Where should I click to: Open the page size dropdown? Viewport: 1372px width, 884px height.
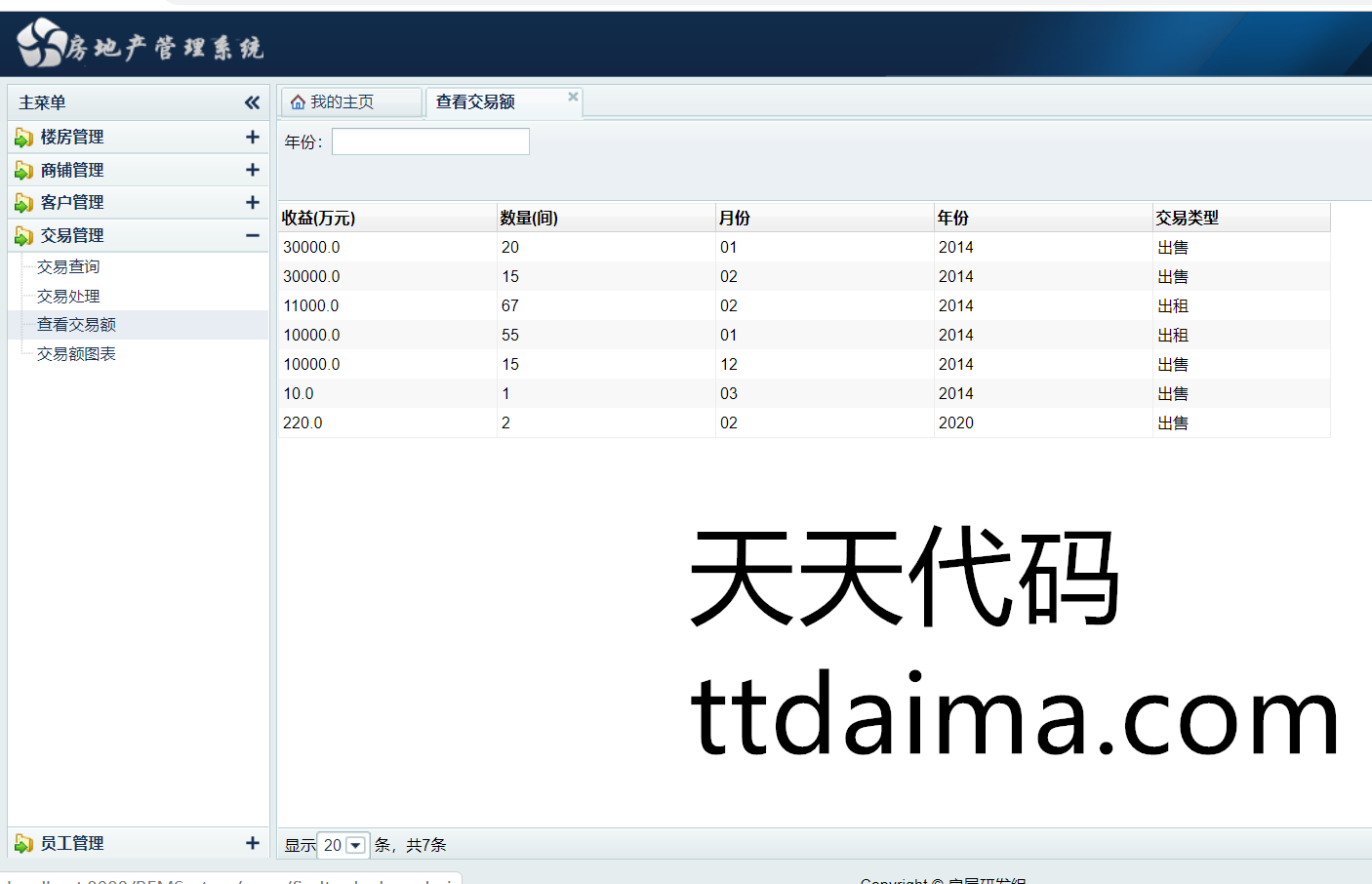[x=355, y=845]
